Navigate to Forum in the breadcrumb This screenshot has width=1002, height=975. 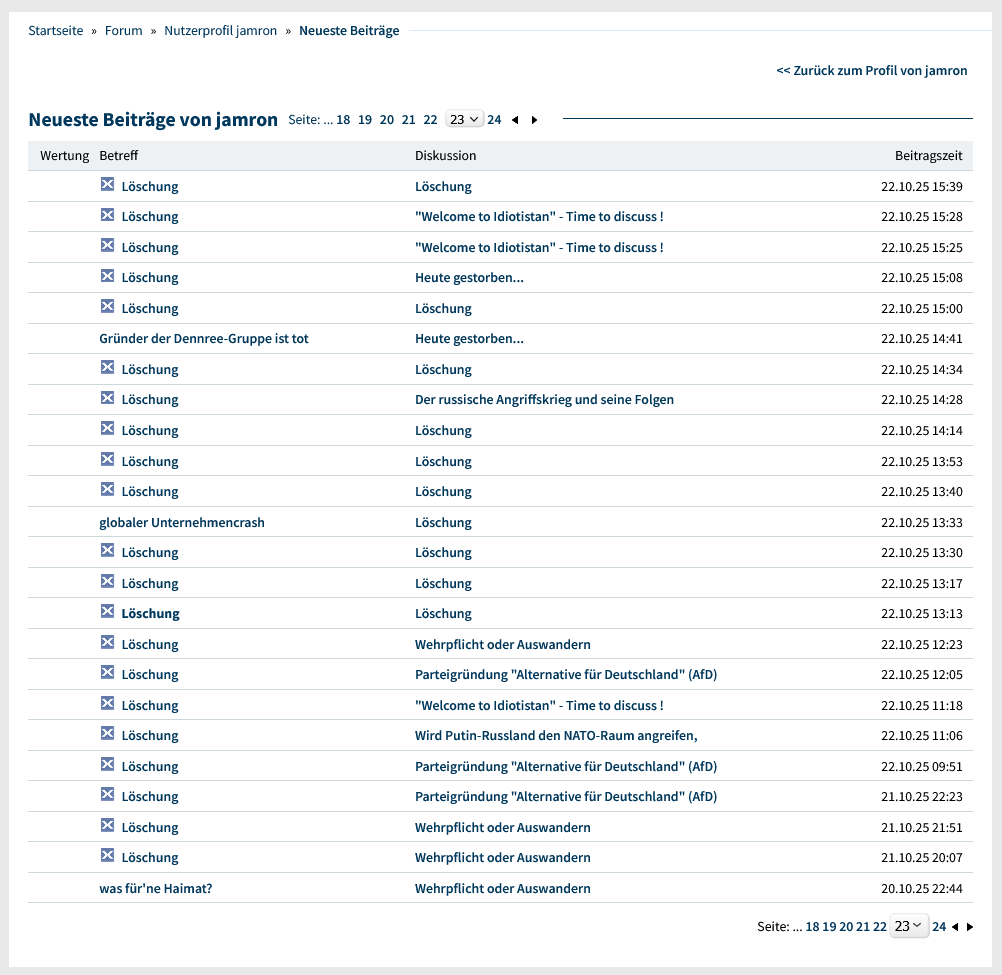point(124,31)
